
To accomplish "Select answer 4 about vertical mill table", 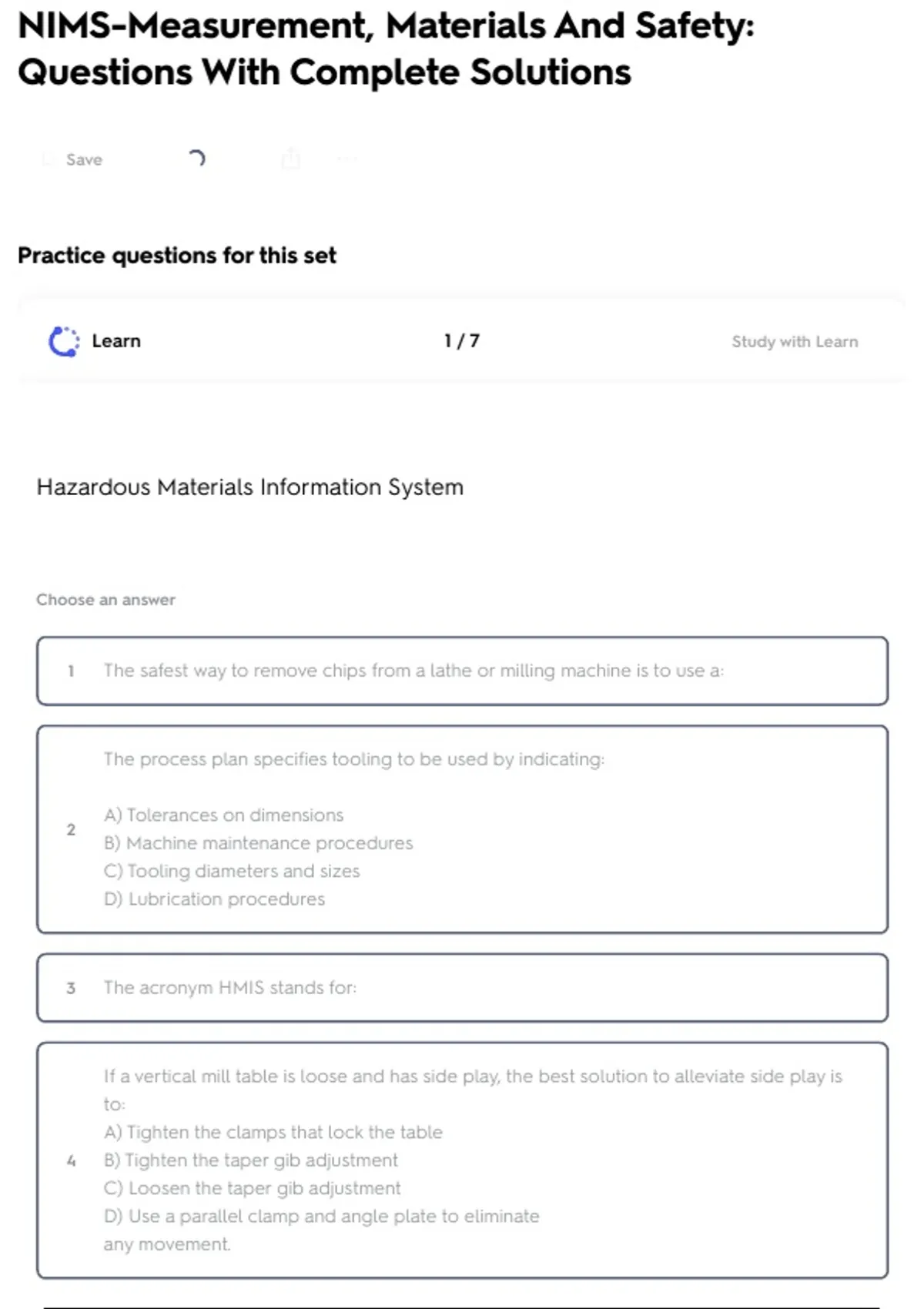I will click(462, 1160).
